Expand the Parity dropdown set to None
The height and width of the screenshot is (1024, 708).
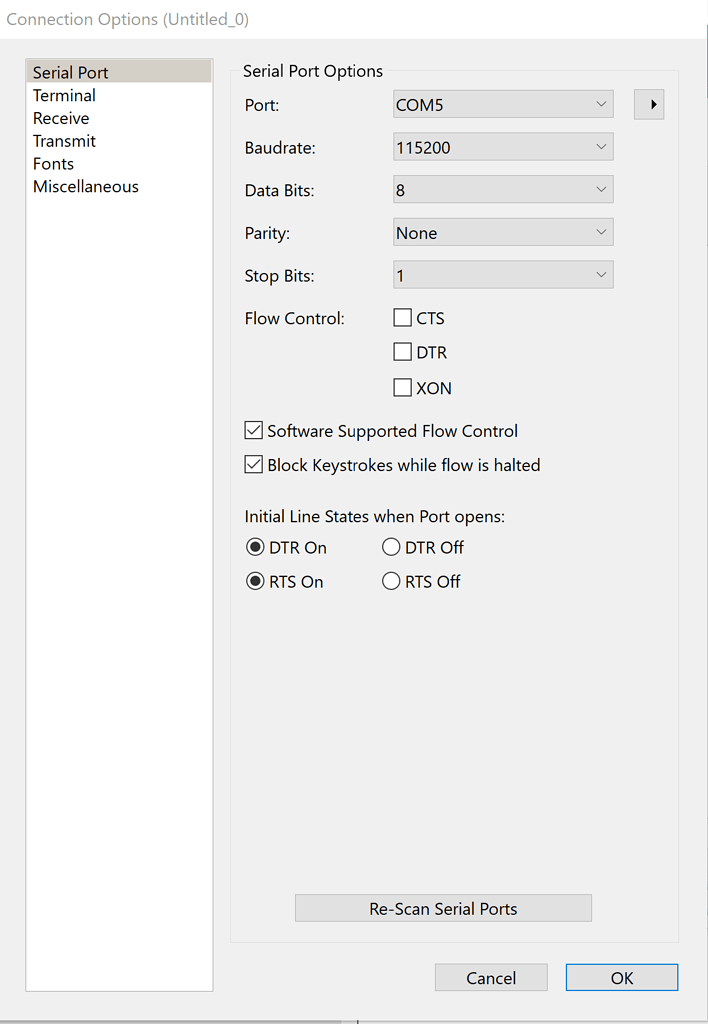tap(503, 232)
